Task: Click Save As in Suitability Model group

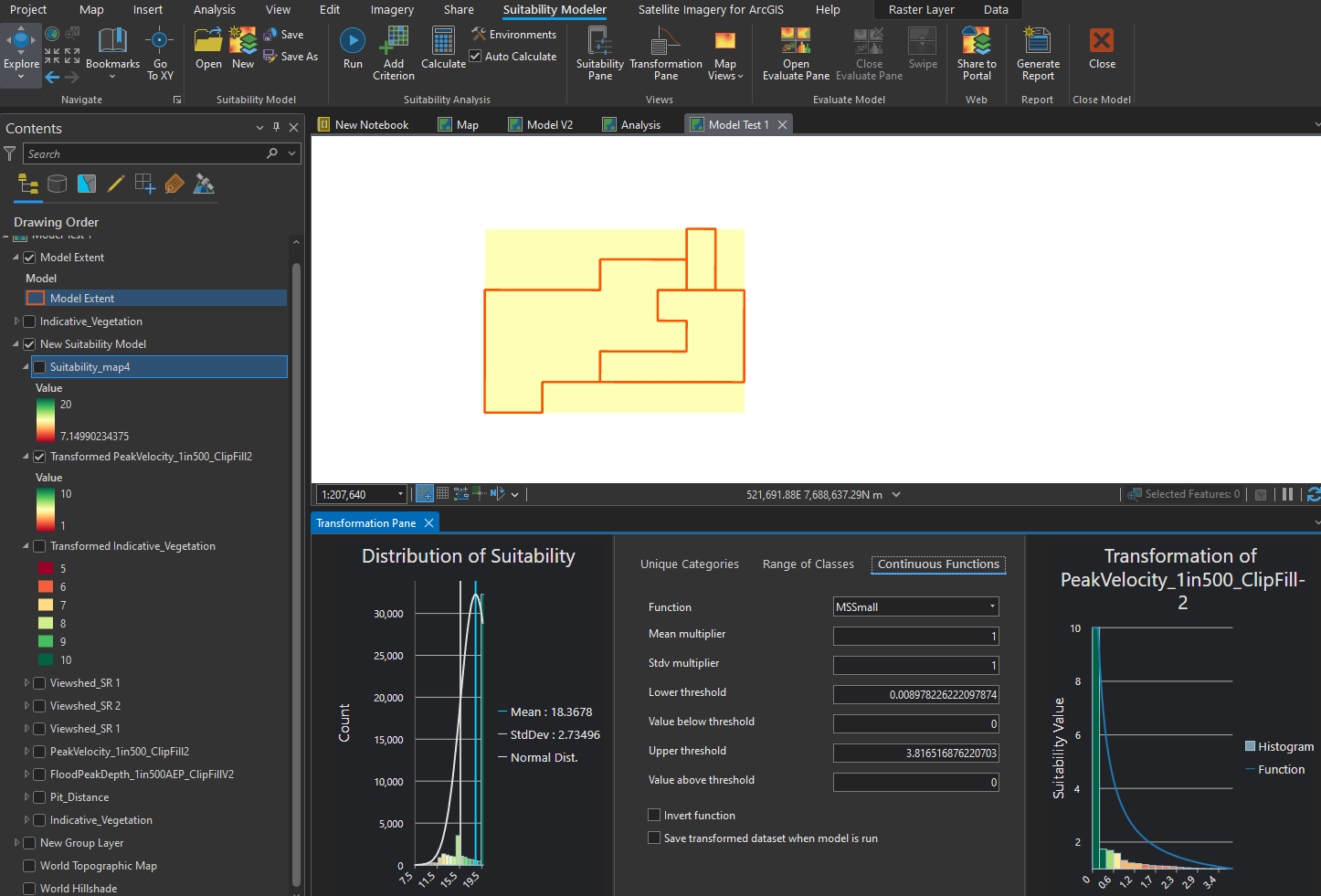Action: [291, 57]
